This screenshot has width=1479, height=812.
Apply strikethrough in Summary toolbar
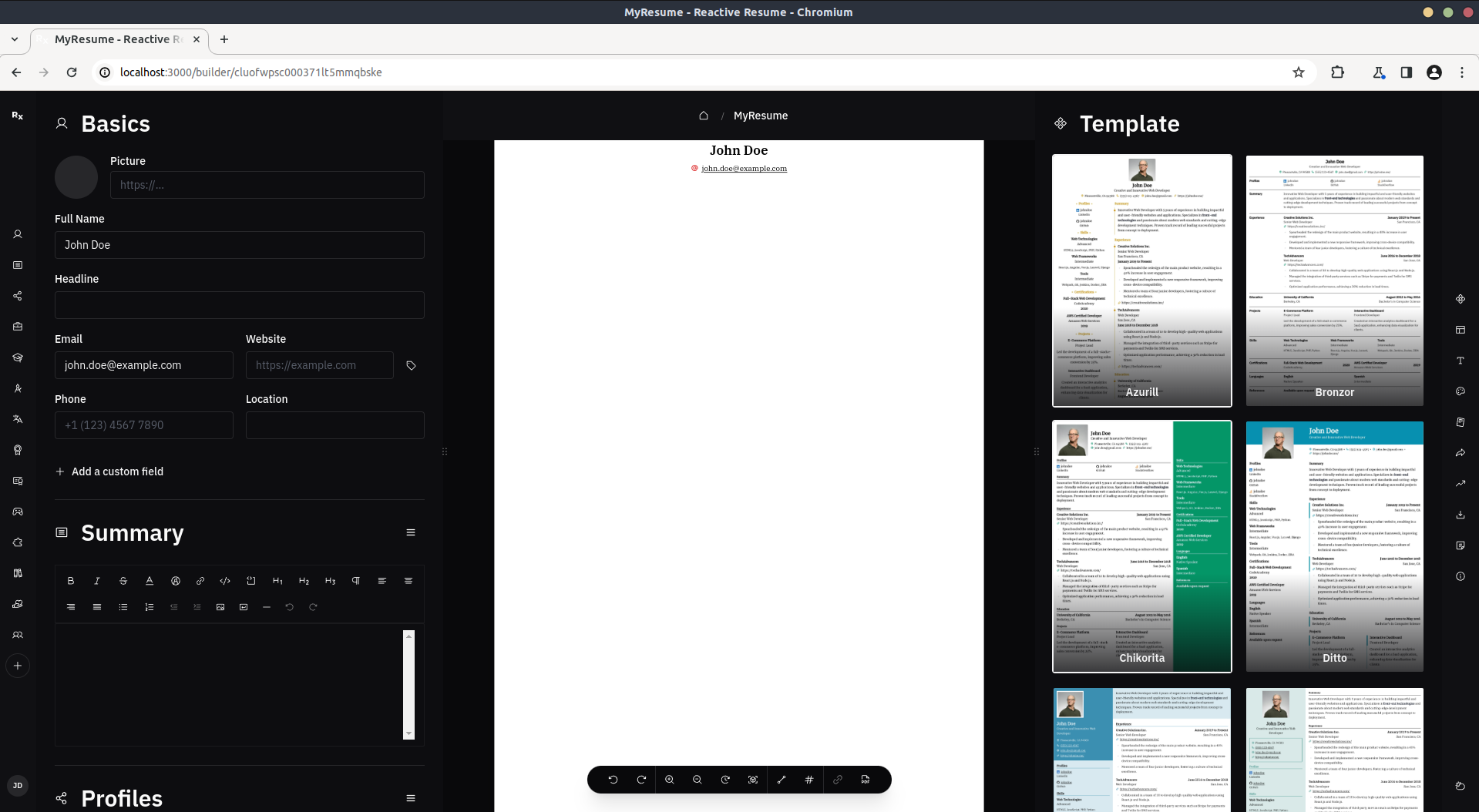[x=123, y=581]
